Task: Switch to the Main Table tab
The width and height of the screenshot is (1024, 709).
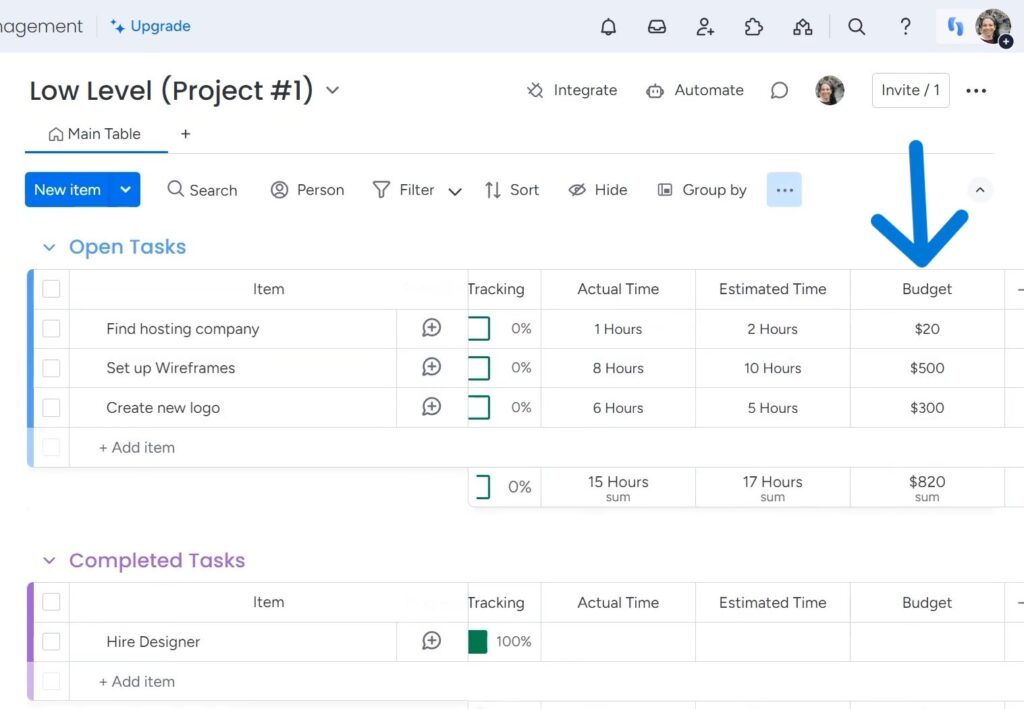Action: point(95,134)
